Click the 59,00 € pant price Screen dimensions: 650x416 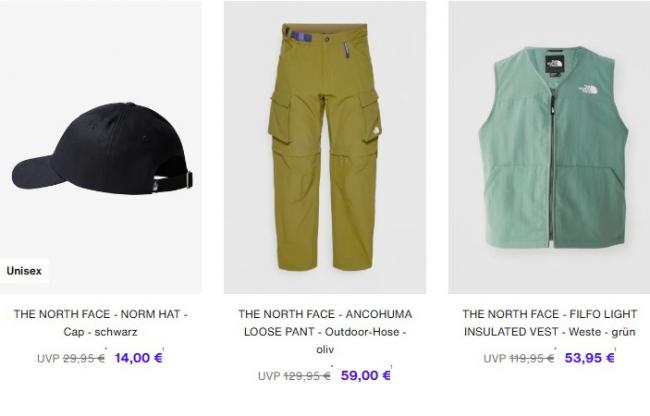click(x=366, y=375)
